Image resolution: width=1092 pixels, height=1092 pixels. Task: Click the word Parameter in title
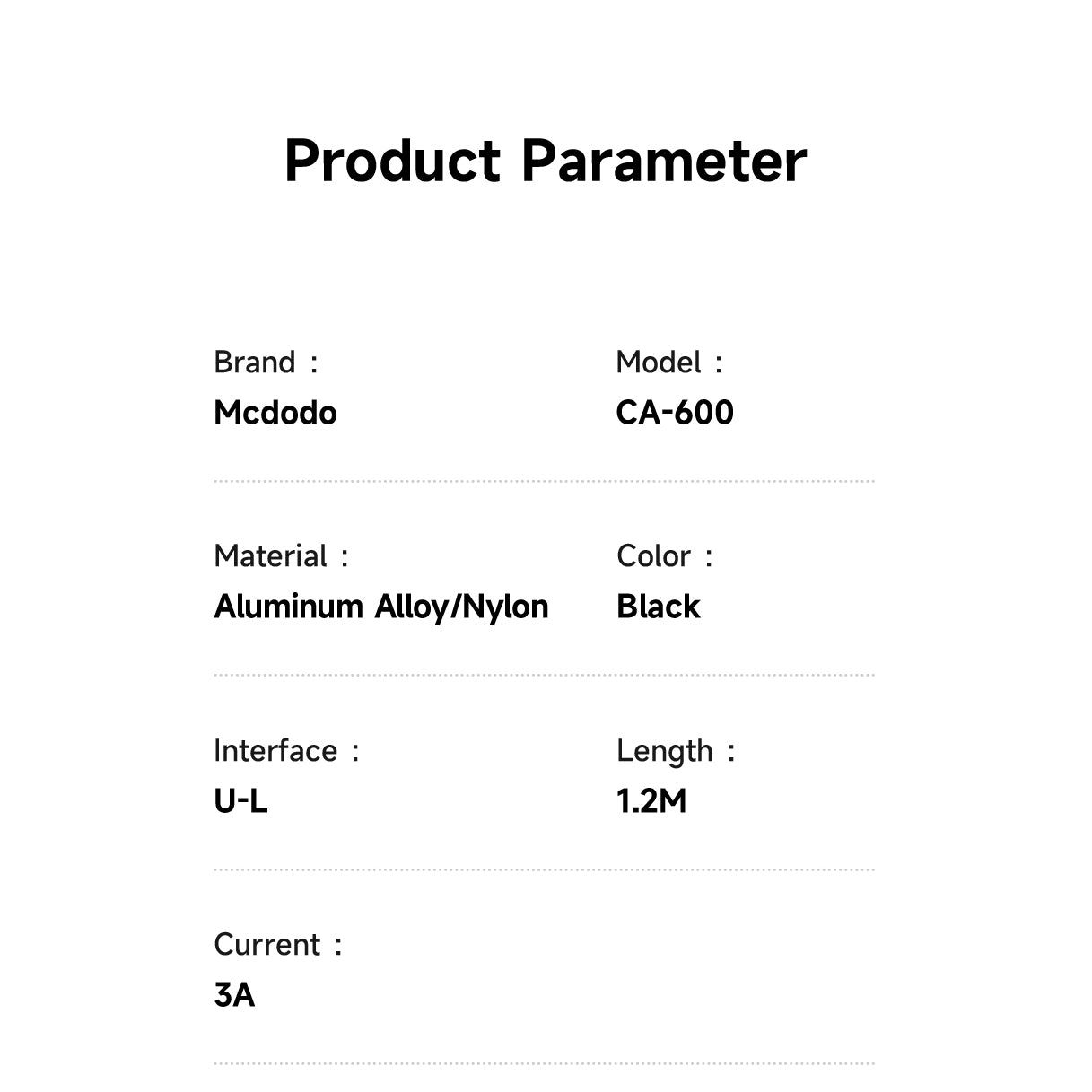tap(664, 162)
